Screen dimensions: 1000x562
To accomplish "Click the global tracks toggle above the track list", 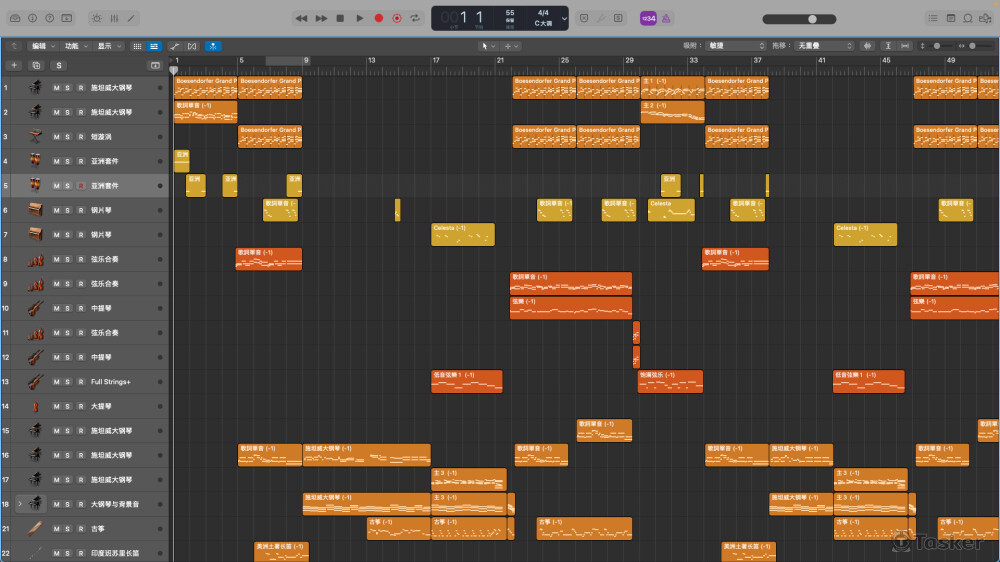I will [155, 65].
